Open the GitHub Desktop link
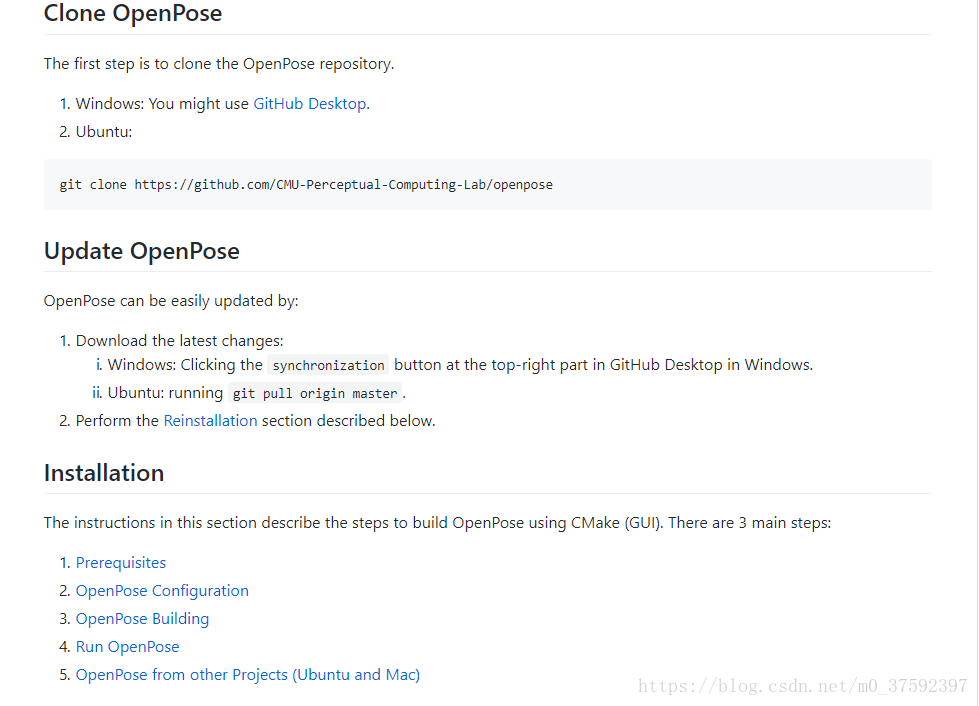The height and width of the screenshot is (706, 979). click(310, 104)
